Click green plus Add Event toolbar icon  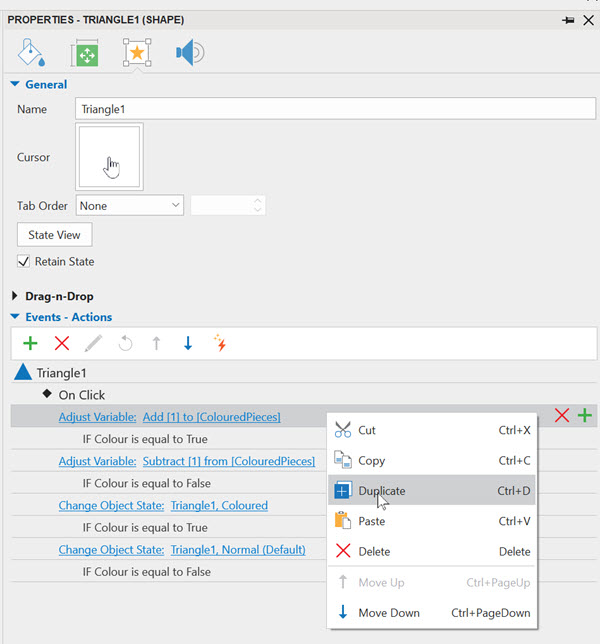[30, 343]
